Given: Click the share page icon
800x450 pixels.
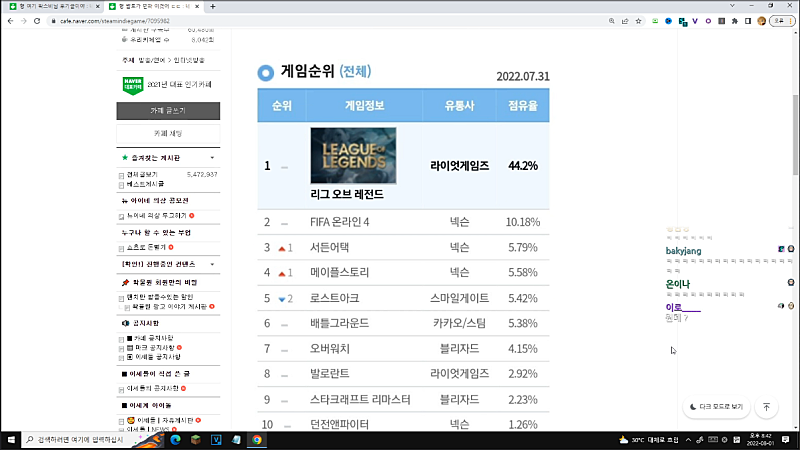Looking at the screenshot, I should [x=625, y=21].
